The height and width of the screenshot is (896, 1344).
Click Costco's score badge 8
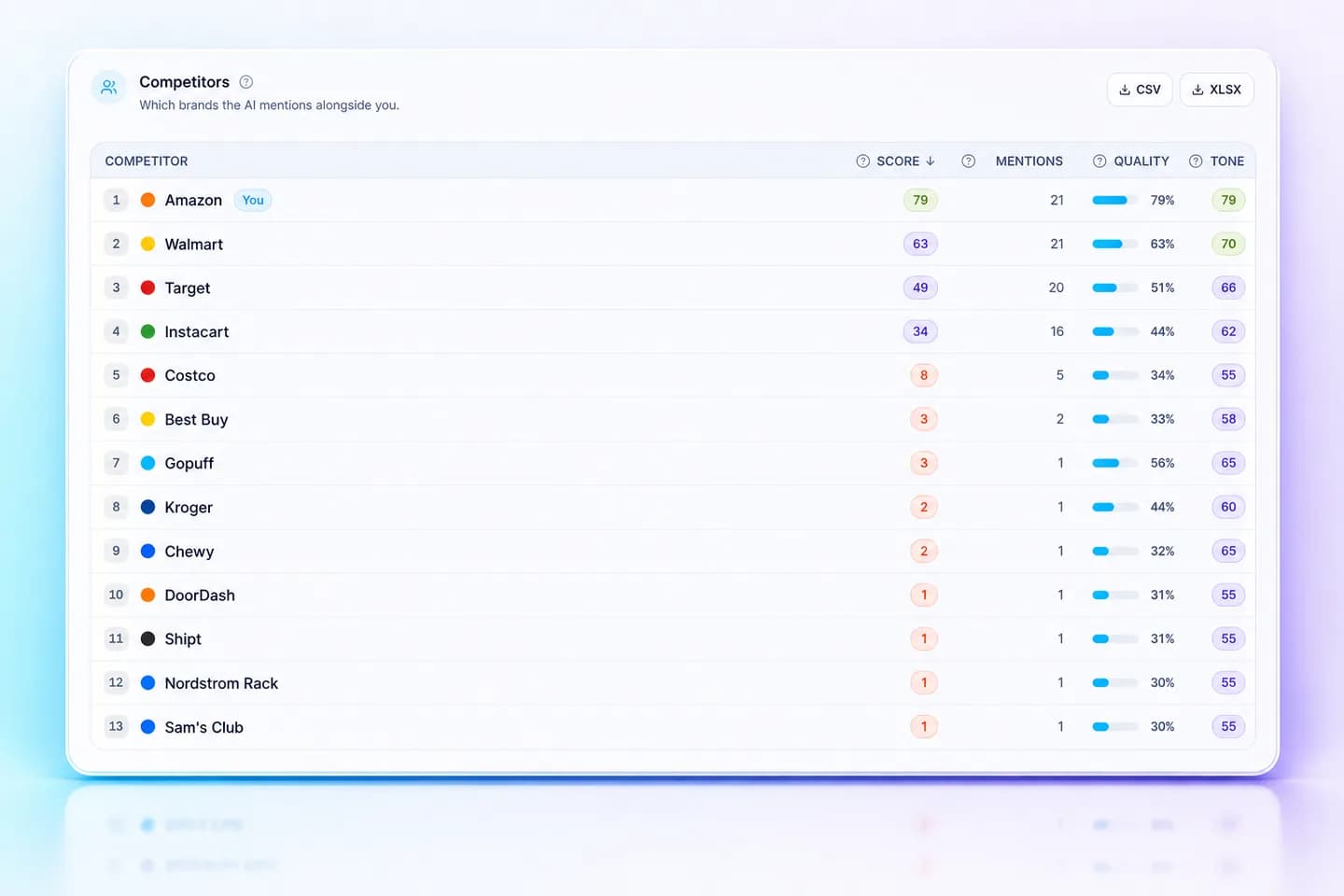click(x=924, y=375)
